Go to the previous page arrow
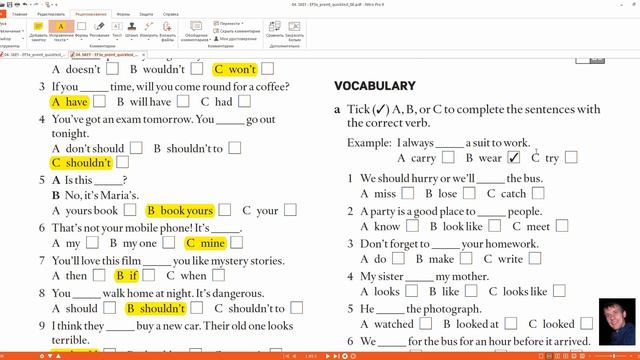Viewport: 640px width, 360px height. point(294,356)
